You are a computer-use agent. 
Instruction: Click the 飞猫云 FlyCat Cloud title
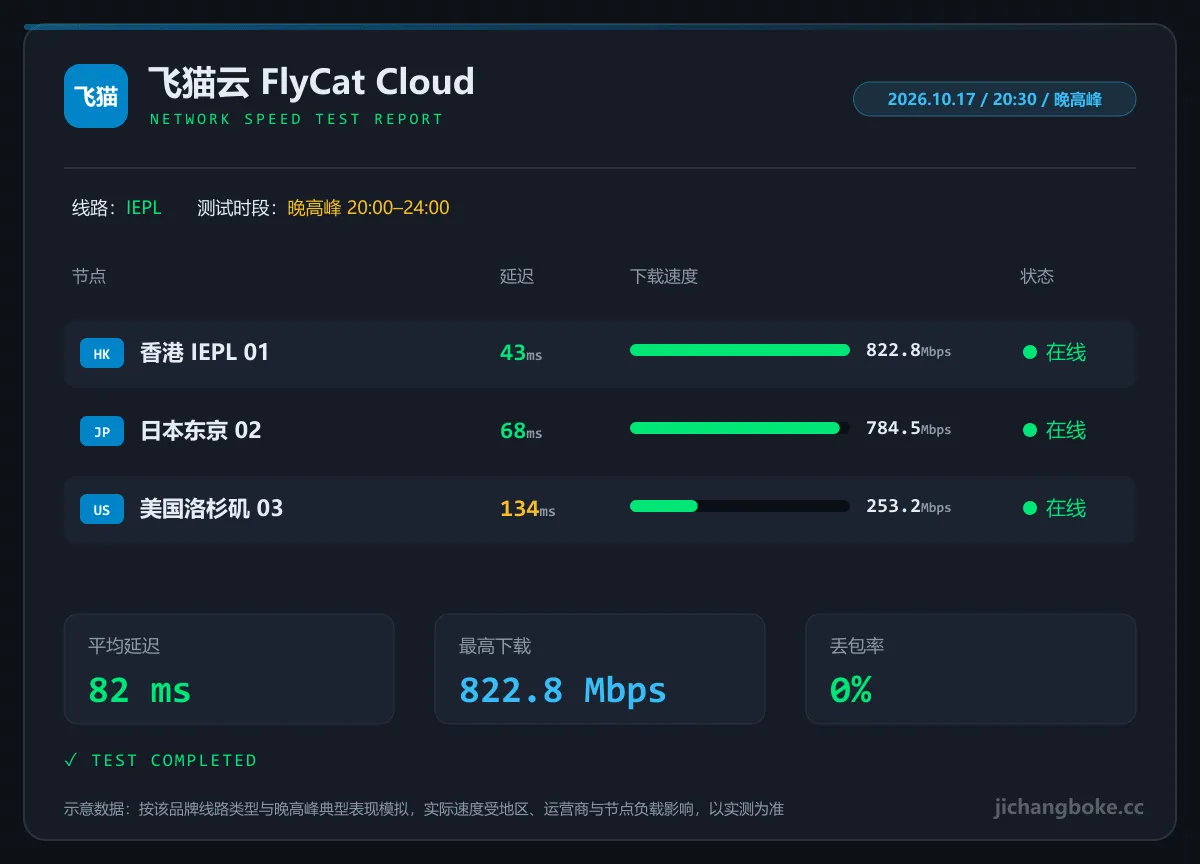(x=311, y=82)
